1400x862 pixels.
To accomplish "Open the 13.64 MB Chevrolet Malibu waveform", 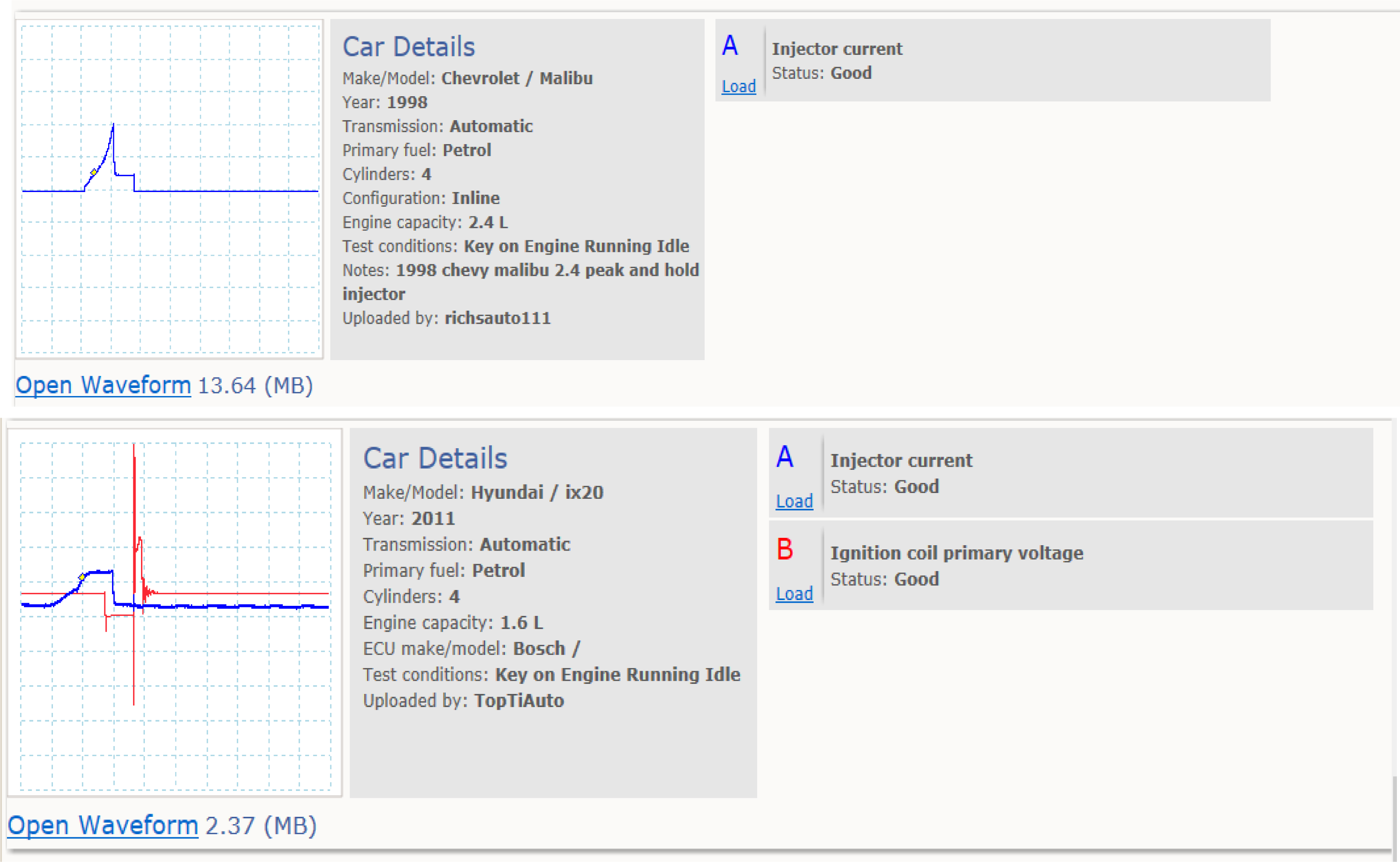I will (x=103, y=385).
